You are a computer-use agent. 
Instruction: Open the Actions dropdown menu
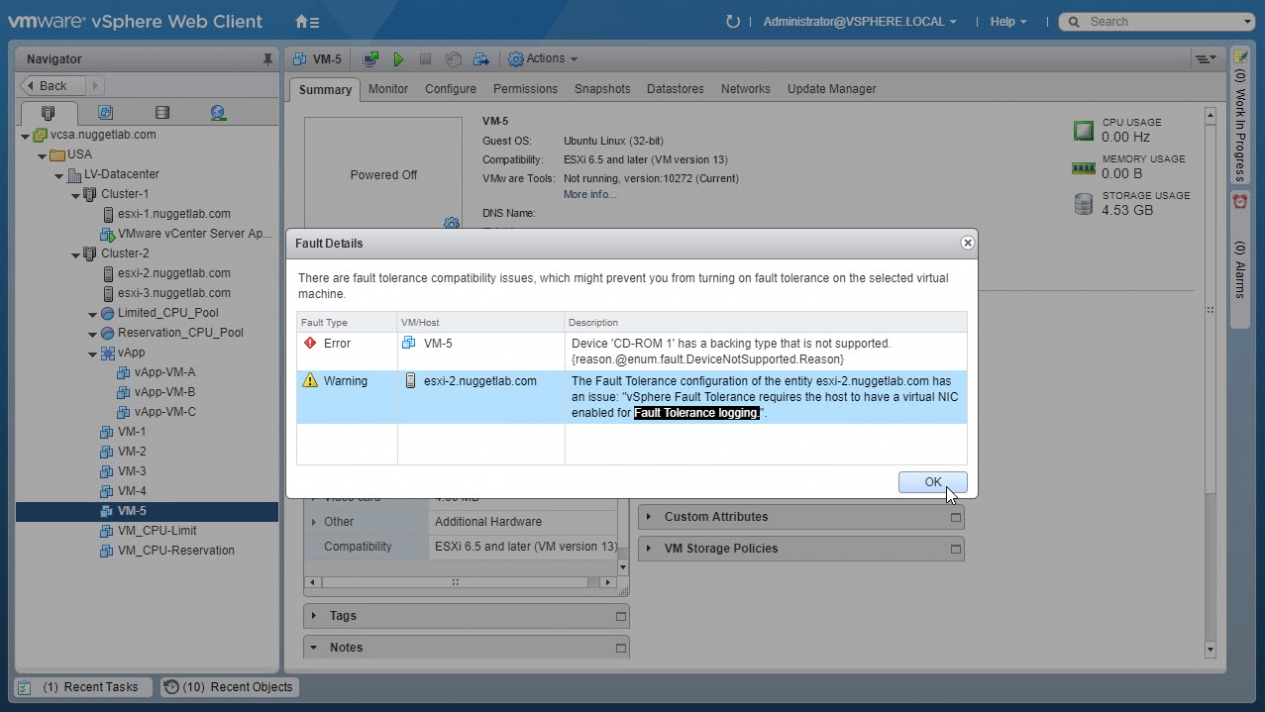(x=543, y=59)
